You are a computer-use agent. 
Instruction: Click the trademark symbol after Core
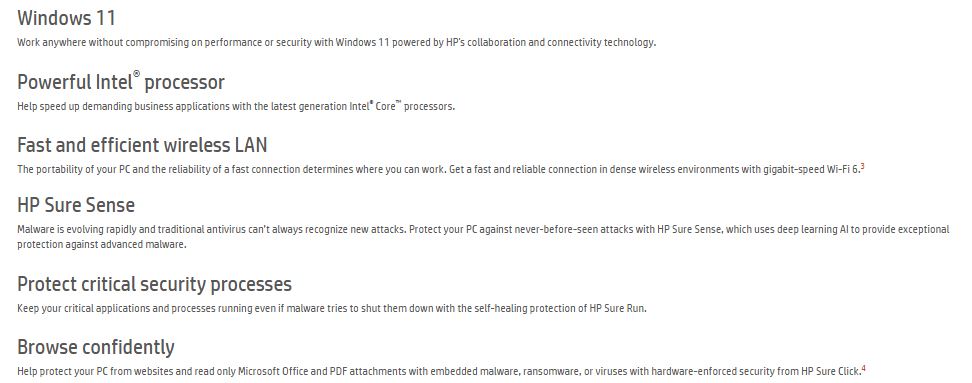pyautogui.click(x=399, y=103)
